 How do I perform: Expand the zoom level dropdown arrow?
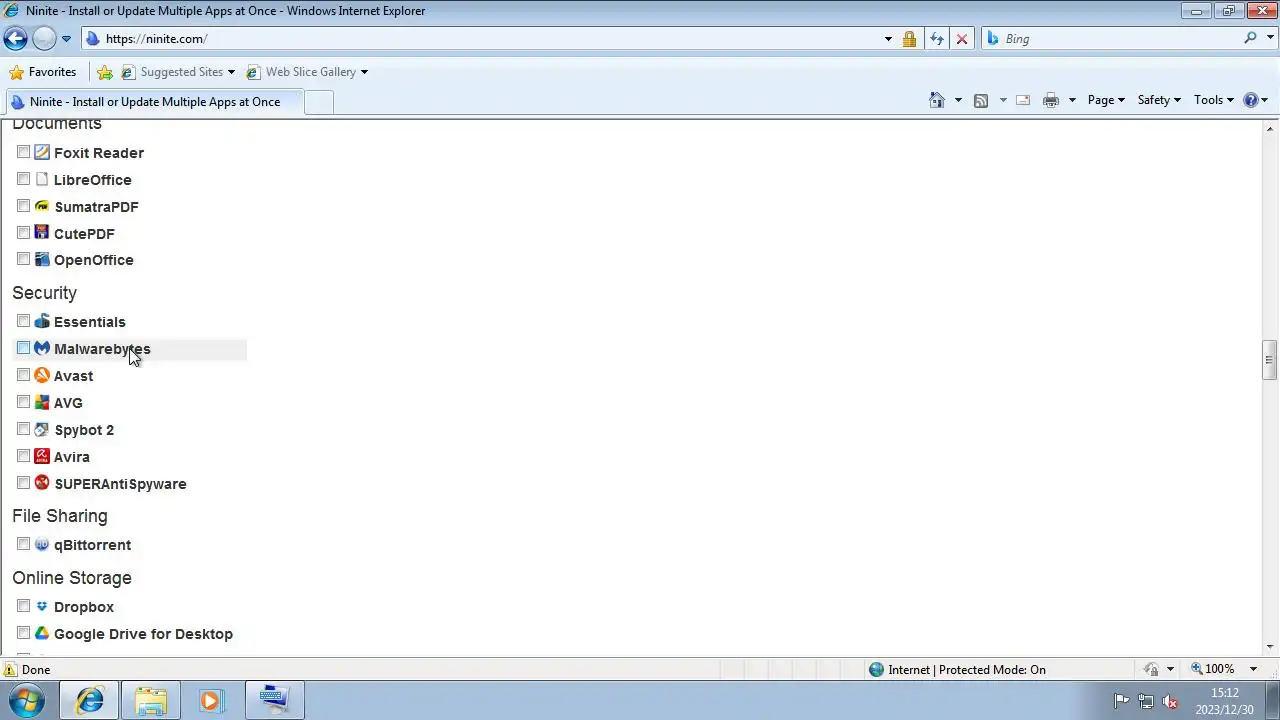[1253, 669]
